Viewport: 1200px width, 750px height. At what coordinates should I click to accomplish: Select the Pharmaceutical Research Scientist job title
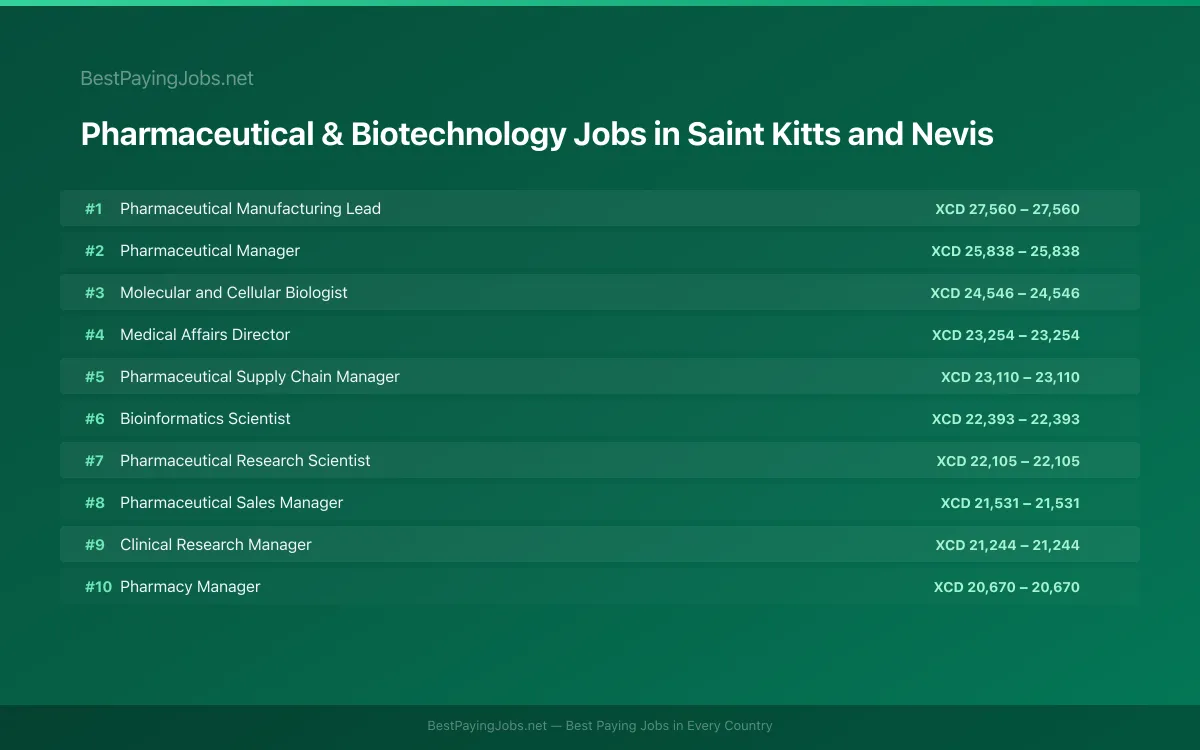[x=245, y=461]
